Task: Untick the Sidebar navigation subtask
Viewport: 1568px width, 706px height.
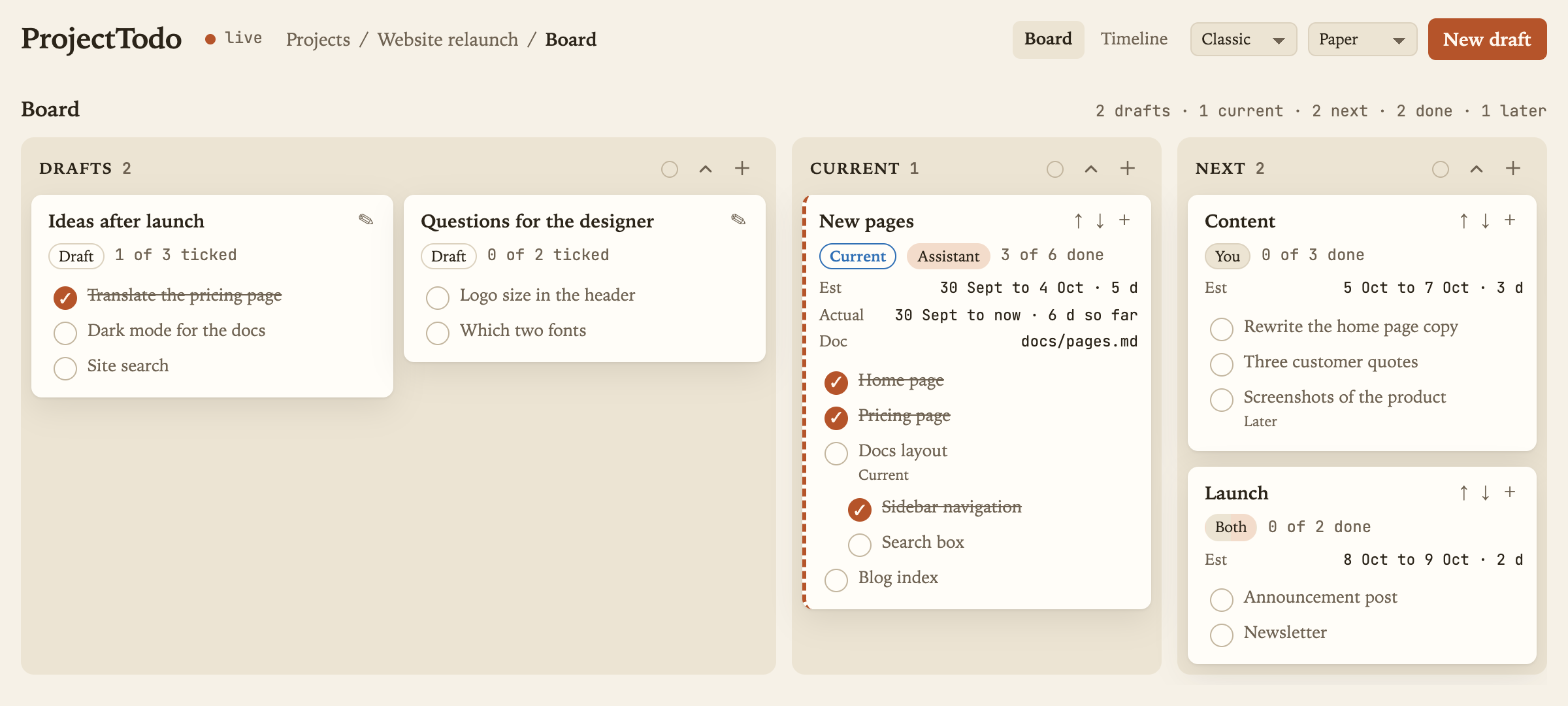Action: (860, 509)
